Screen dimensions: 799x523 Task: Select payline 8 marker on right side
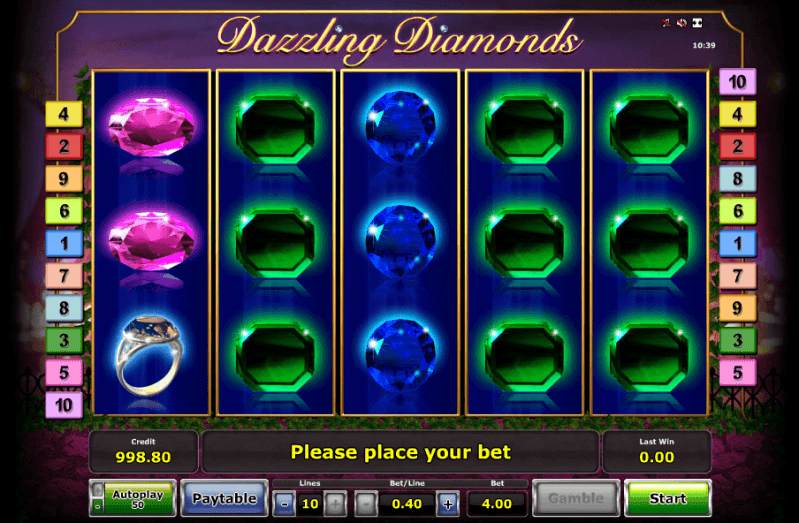737,178
